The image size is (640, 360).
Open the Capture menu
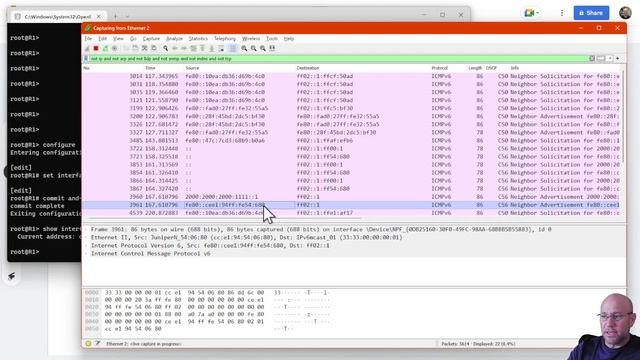click(151, 38)
